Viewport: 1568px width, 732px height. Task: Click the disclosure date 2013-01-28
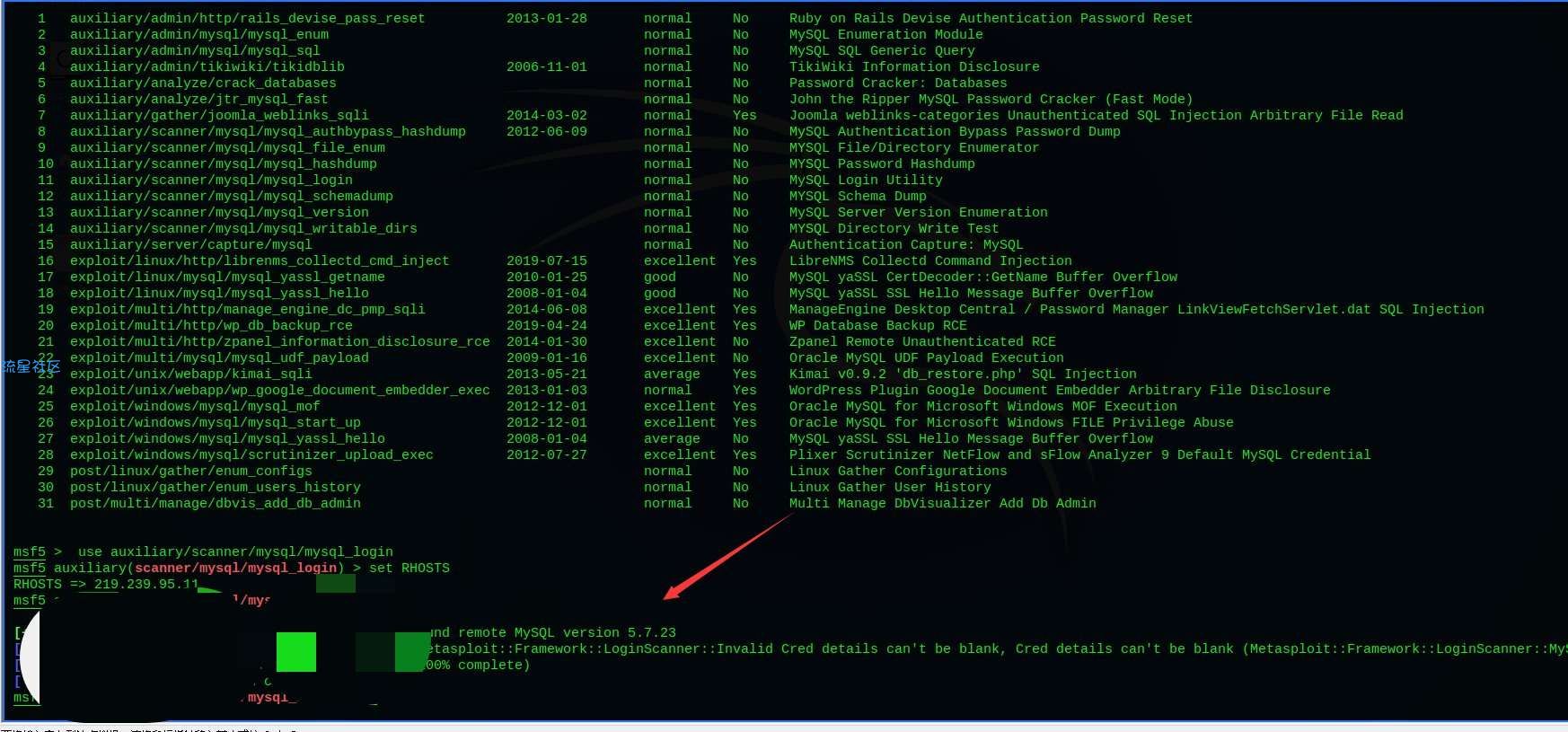(x=547, y=18)
